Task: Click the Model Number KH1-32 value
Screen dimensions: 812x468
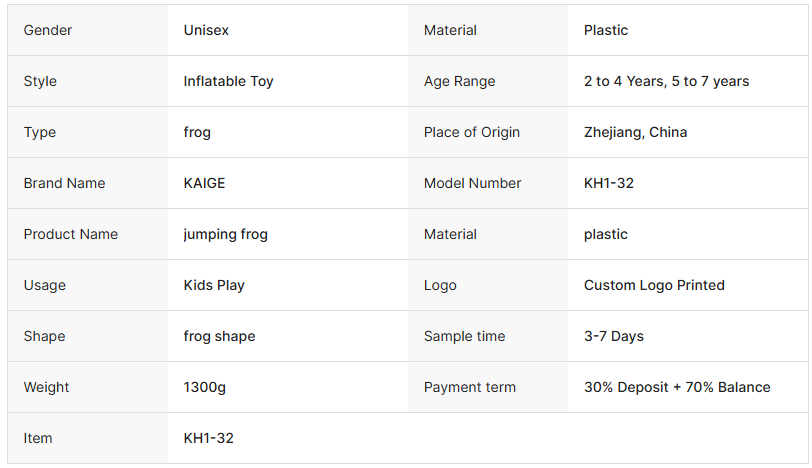Action: point(608,183)
